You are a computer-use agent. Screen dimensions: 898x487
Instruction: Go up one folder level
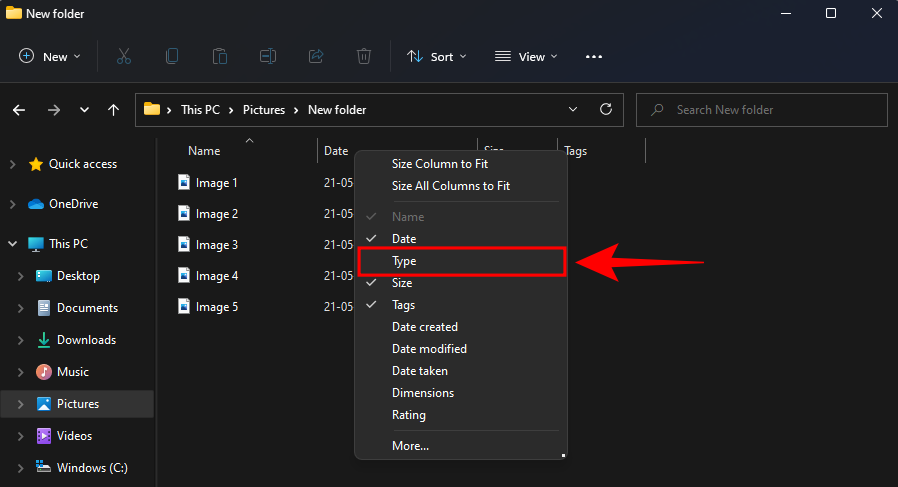click(114, 110)
